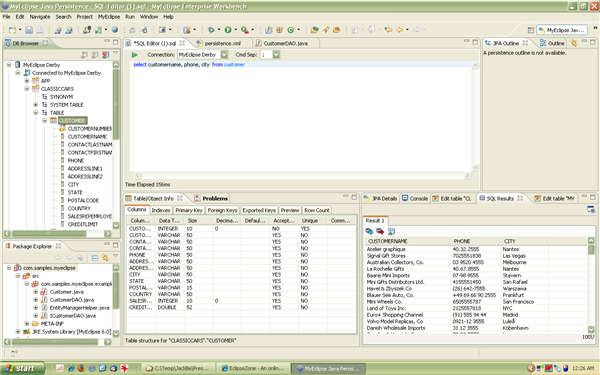
Task: Click first icon above CUSTOMERNAME results
Action: click(369, 231)
